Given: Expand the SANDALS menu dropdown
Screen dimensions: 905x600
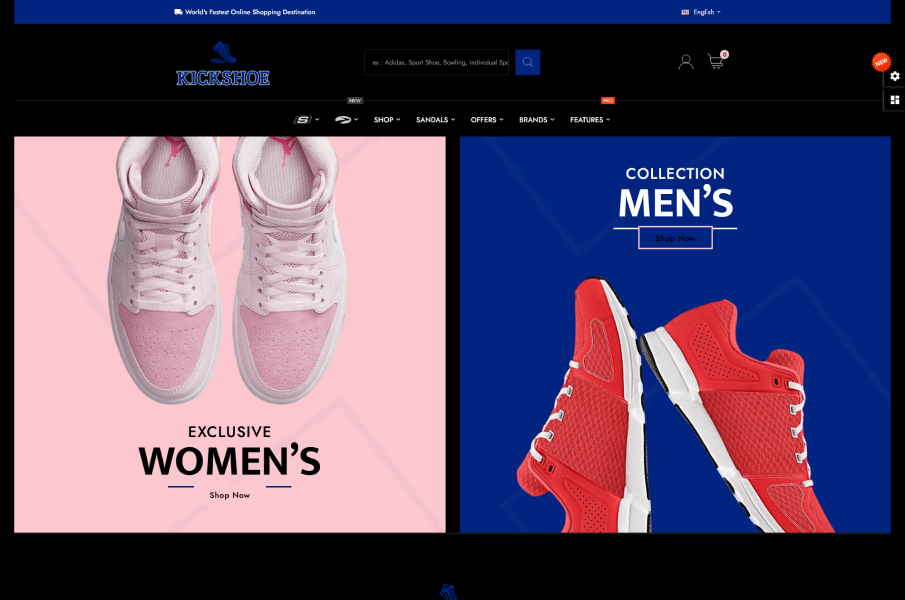Looking at the screenshot, I should pyautogui.click(x=435, y=120).
